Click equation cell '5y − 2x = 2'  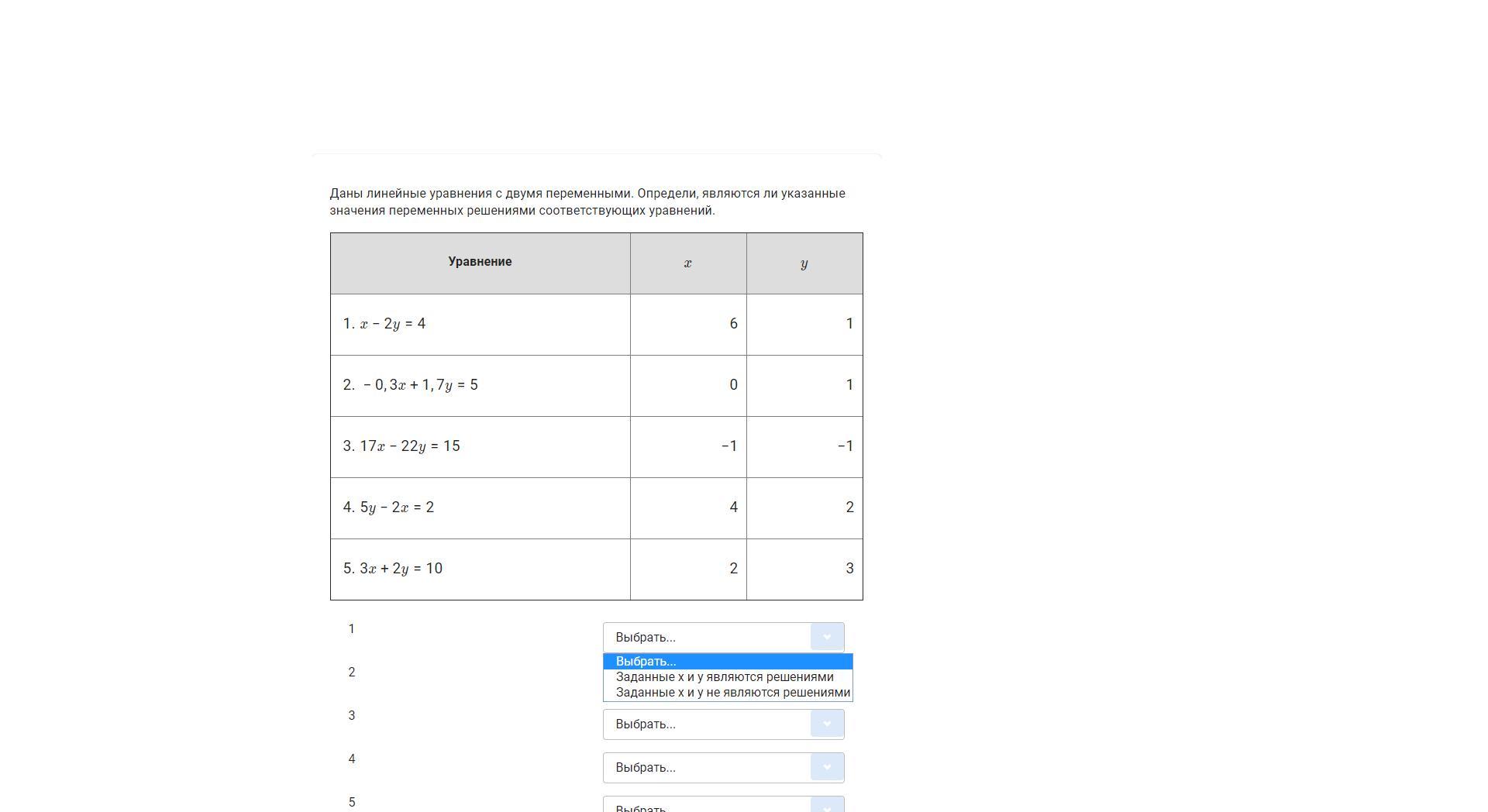tap(480, 507)
